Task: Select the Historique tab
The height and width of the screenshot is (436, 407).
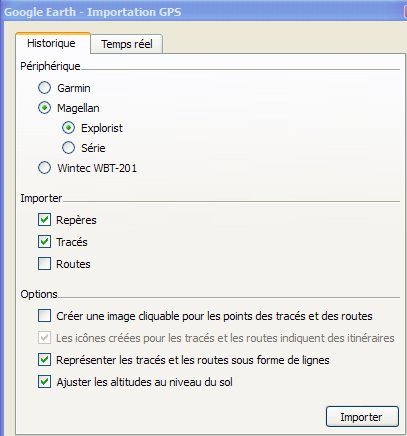Action: 52,43
